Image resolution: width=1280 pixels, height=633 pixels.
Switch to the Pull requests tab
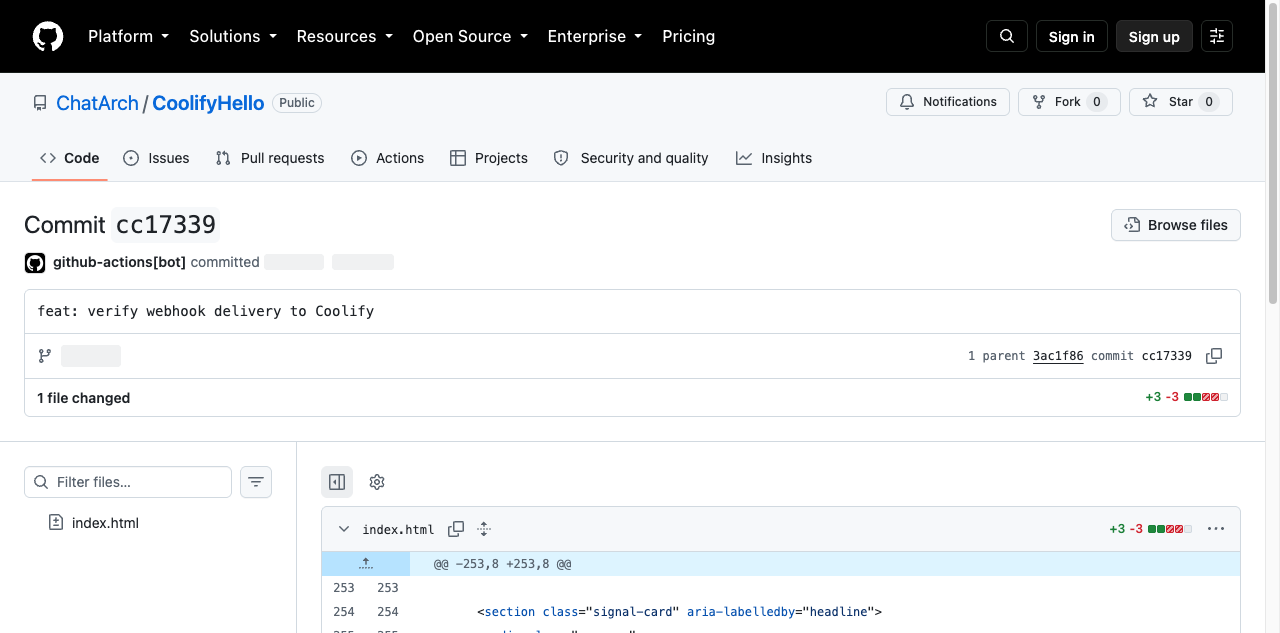[270, 158]
